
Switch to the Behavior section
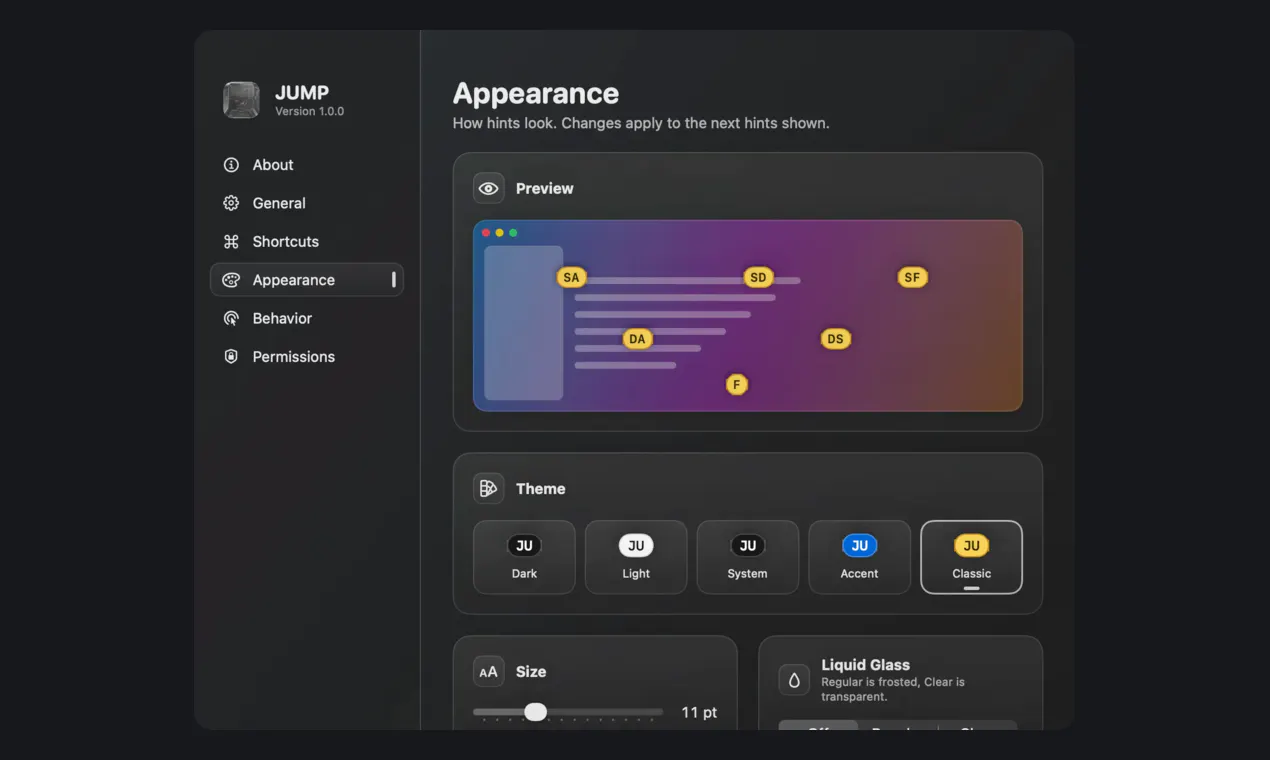[307, 318]
